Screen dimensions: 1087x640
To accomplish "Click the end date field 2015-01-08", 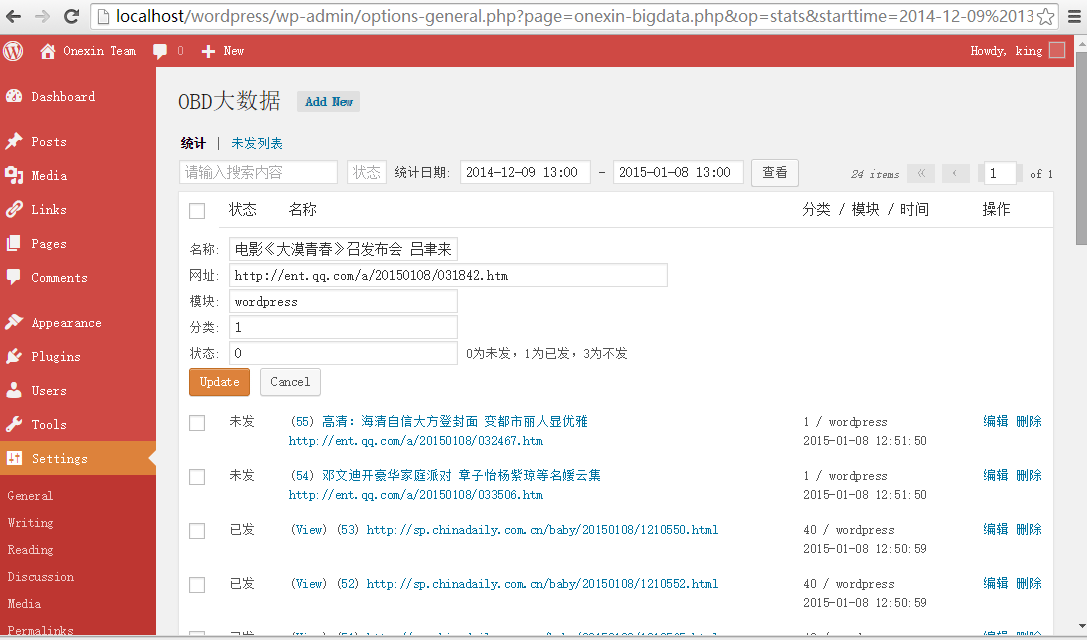I will point(678,173).
